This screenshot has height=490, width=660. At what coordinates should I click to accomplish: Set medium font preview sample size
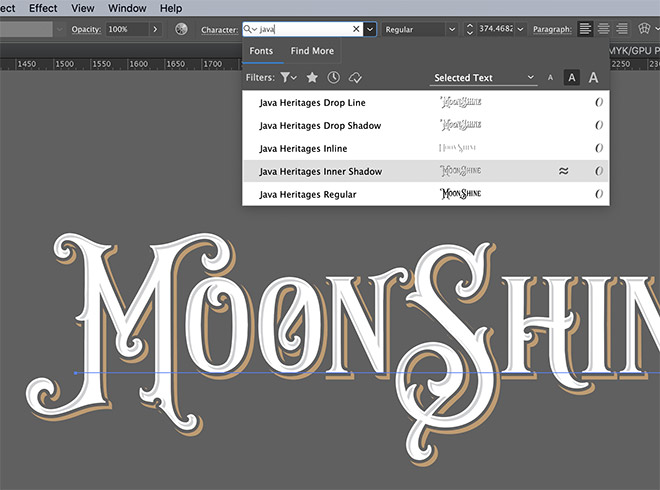[x=571, y=78]
